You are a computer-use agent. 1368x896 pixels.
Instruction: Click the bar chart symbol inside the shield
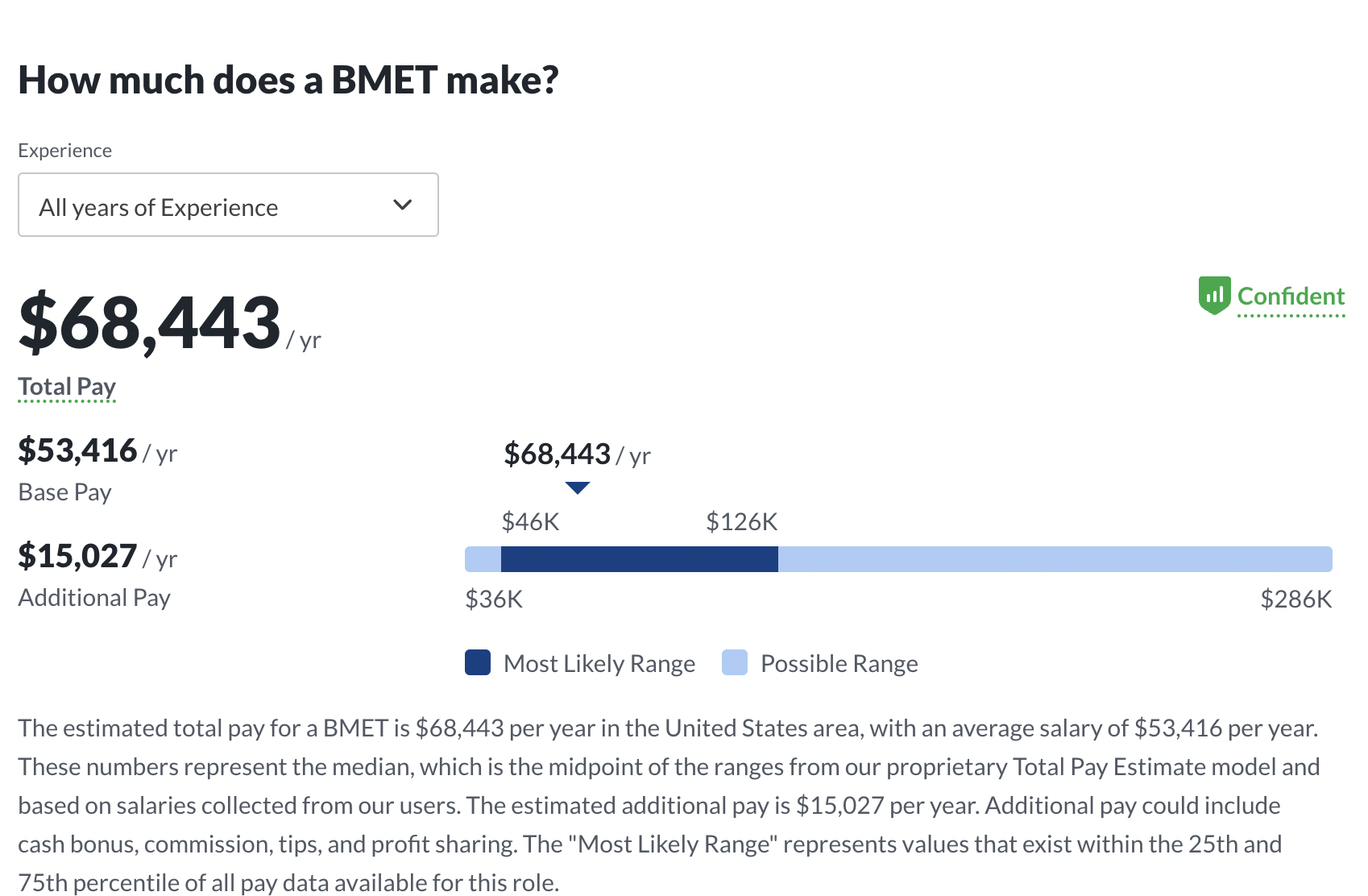tap(1215, 296)
